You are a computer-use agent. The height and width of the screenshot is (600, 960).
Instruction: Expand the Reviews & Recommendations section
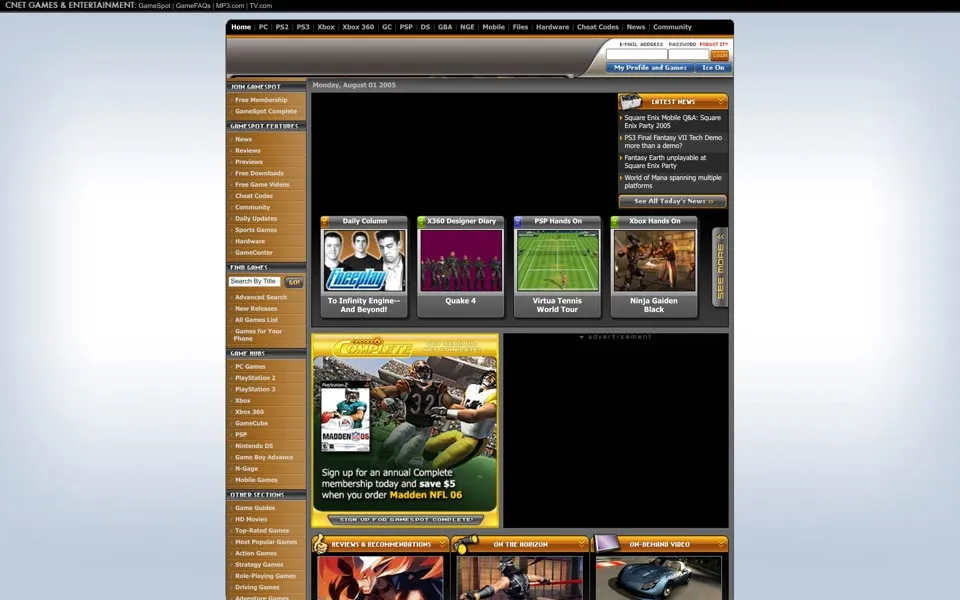point(442,544)
